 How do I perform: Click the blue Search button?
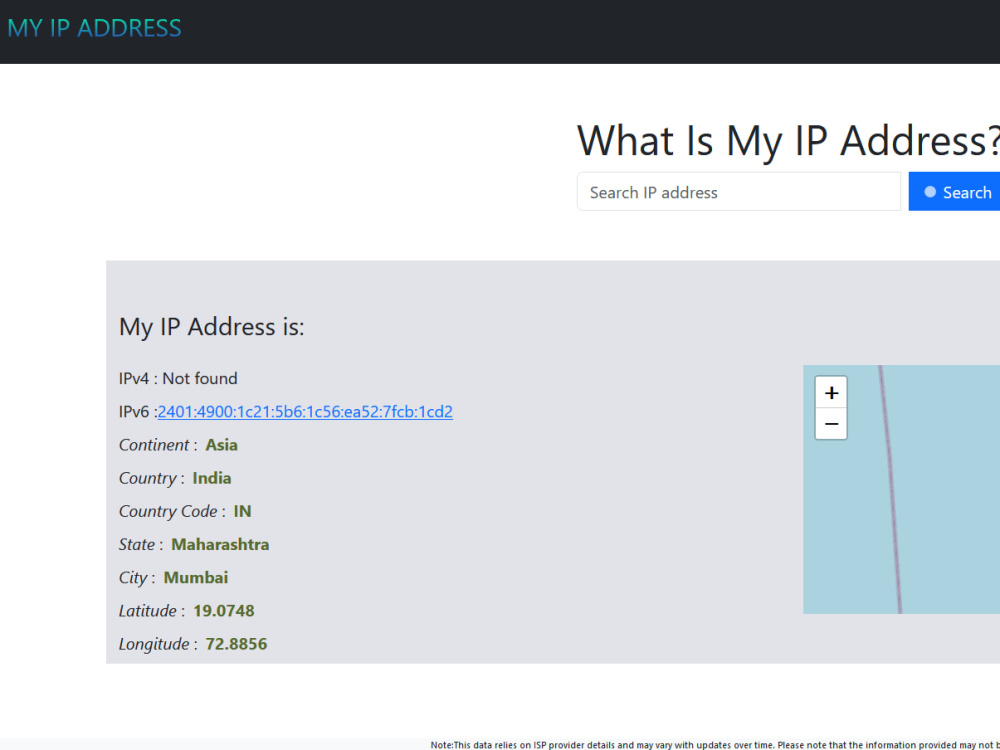[955, 192]
